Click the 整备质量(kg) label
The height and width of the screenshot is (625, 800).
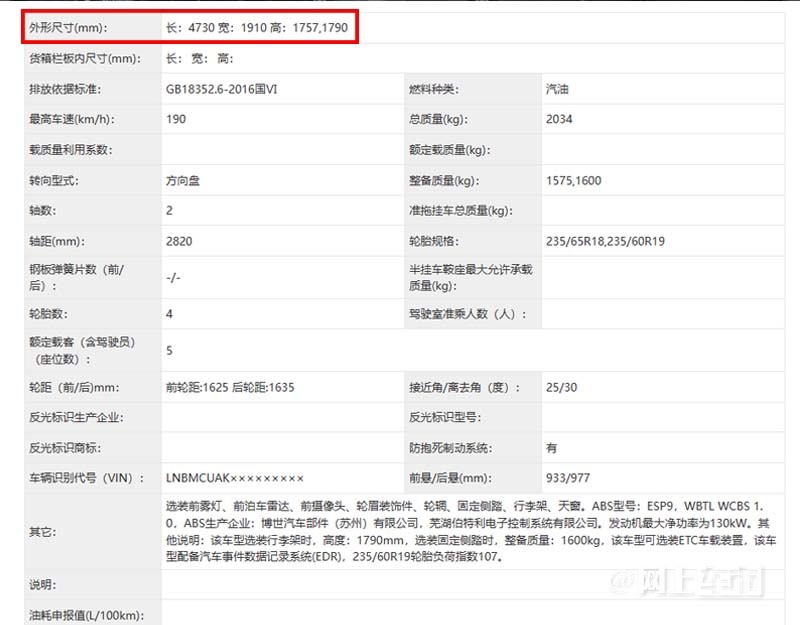click(444, 181)
